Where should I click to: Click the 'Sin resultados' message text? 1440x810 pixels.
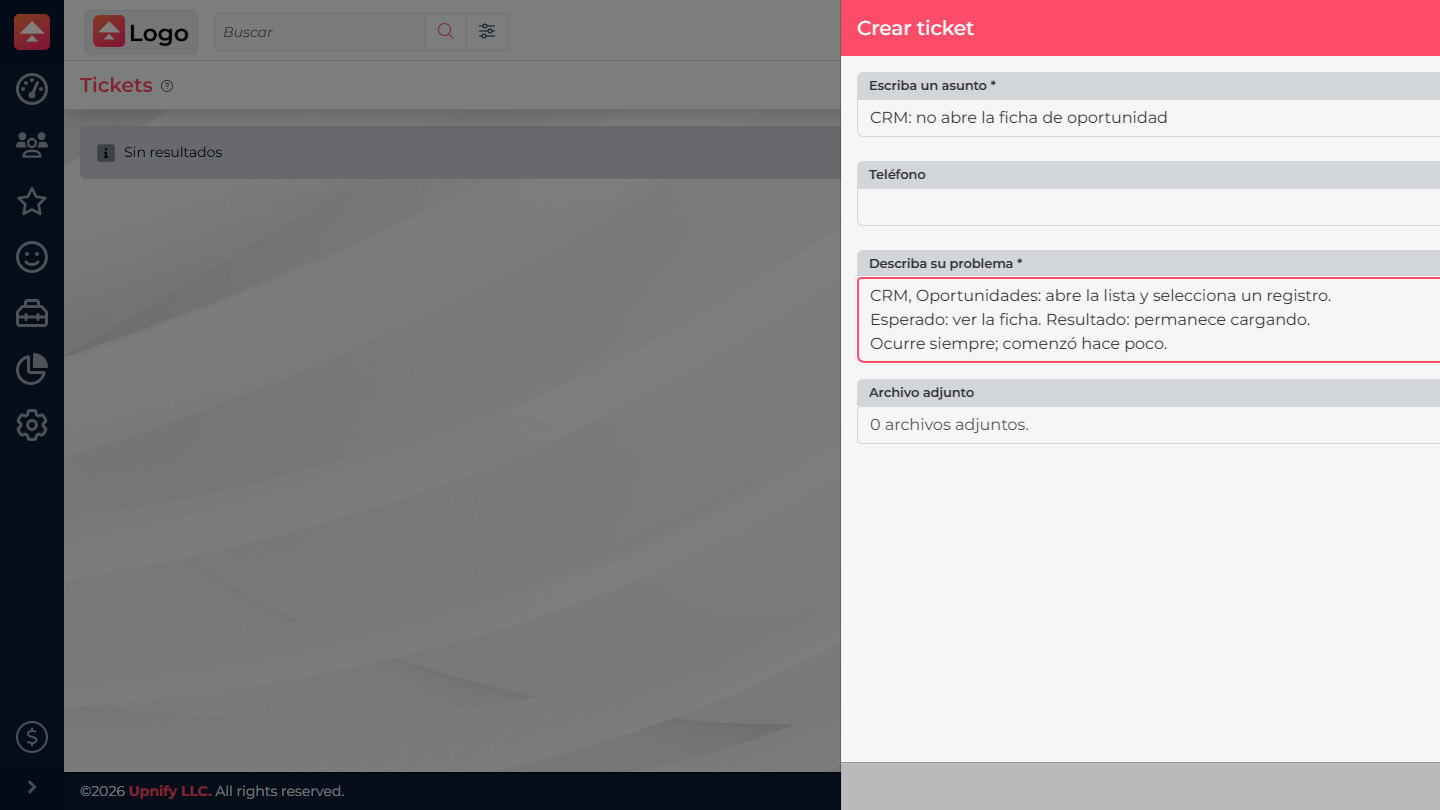173,153
